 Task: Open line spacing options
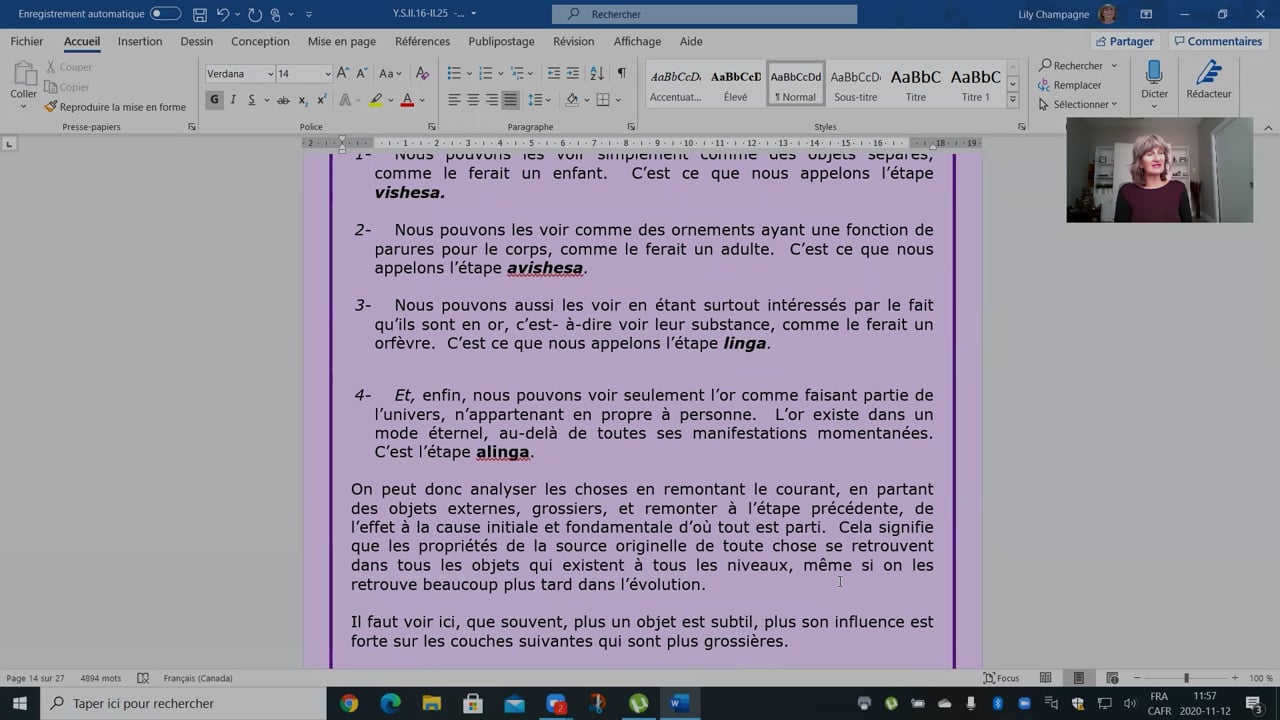[x=540, y=100]
